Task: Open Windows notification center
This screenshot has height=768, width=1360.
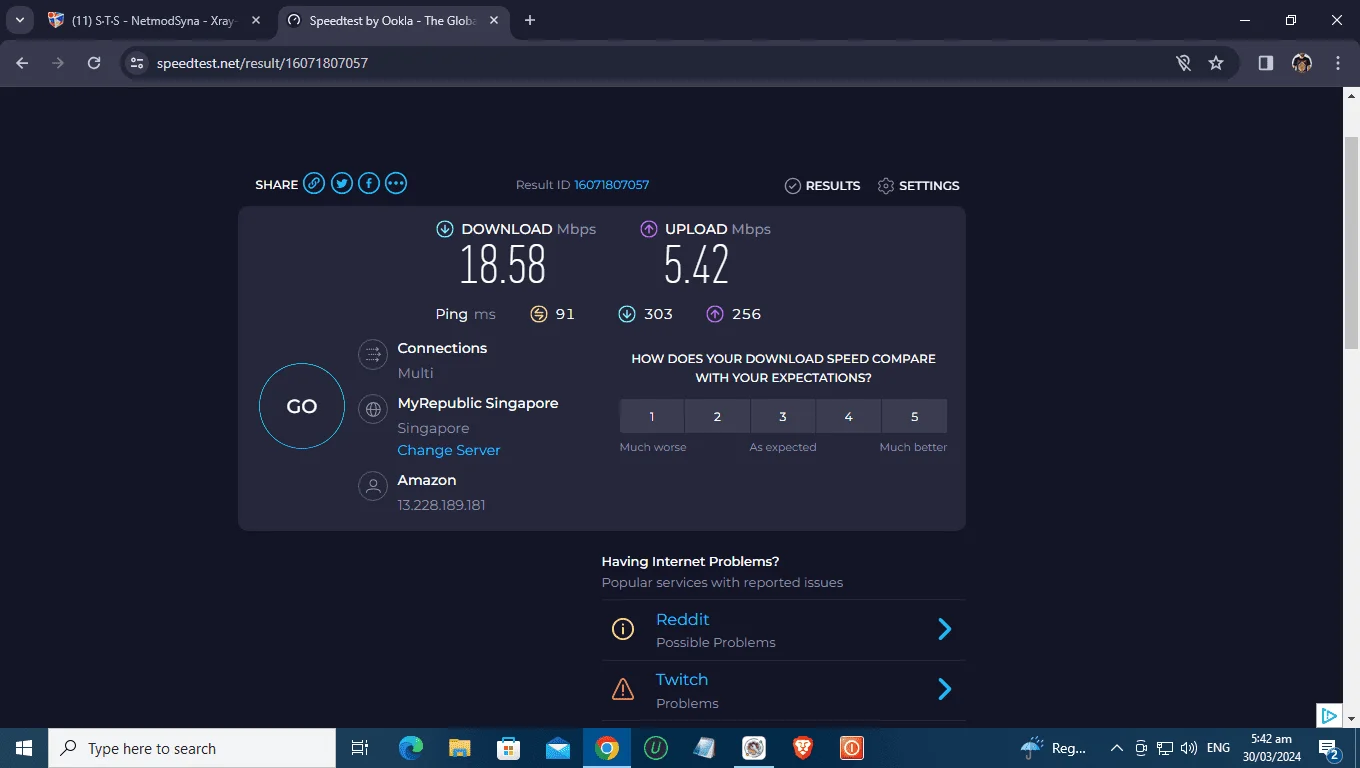Action: pos(1329,748)
